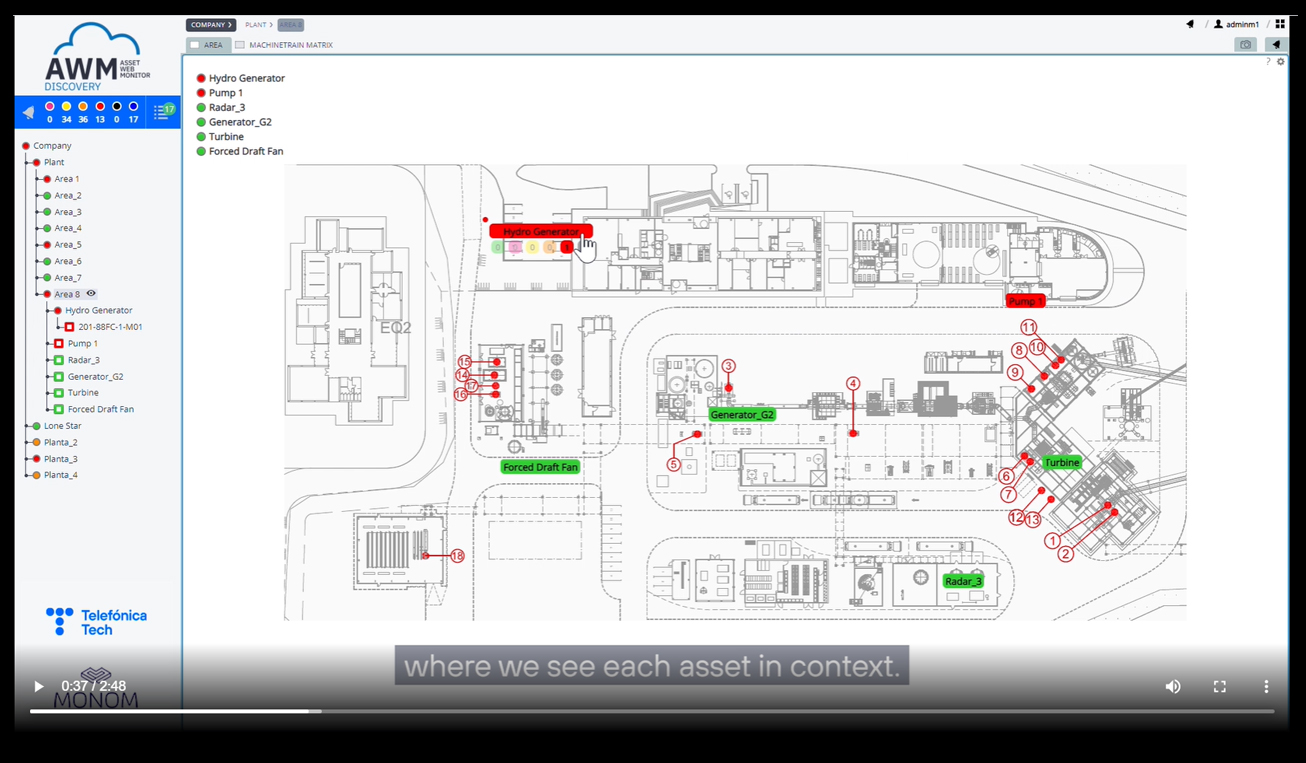Click sensor marker 15 on the map
Viewport: 1306px width, 763px height.
pyautogui.click(x=464, y=361)
